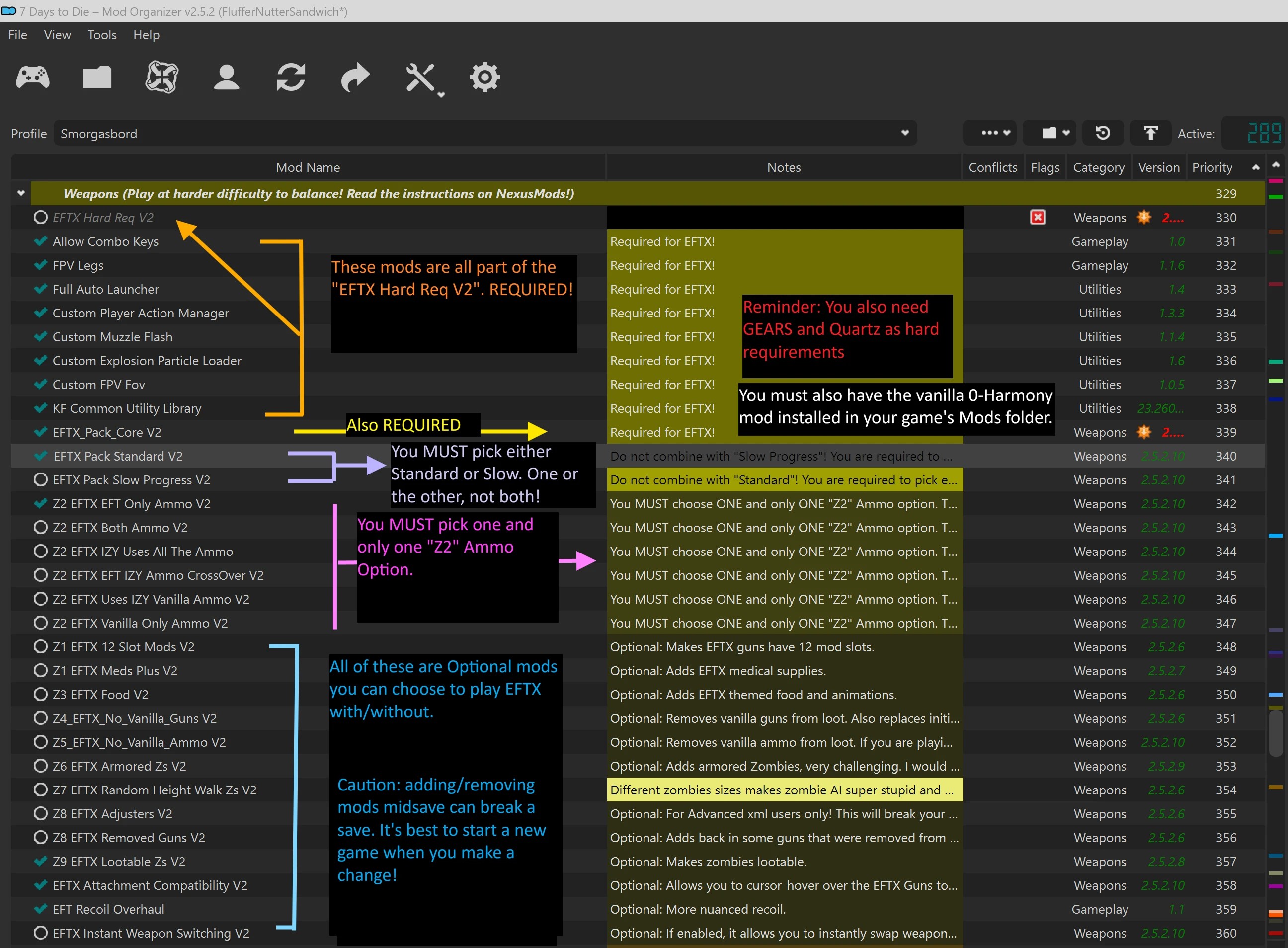Click the refresh arrows toolbar icon
Viewport: 1288px width, 948px height.
pyautogui.click(x=291, y=78)
